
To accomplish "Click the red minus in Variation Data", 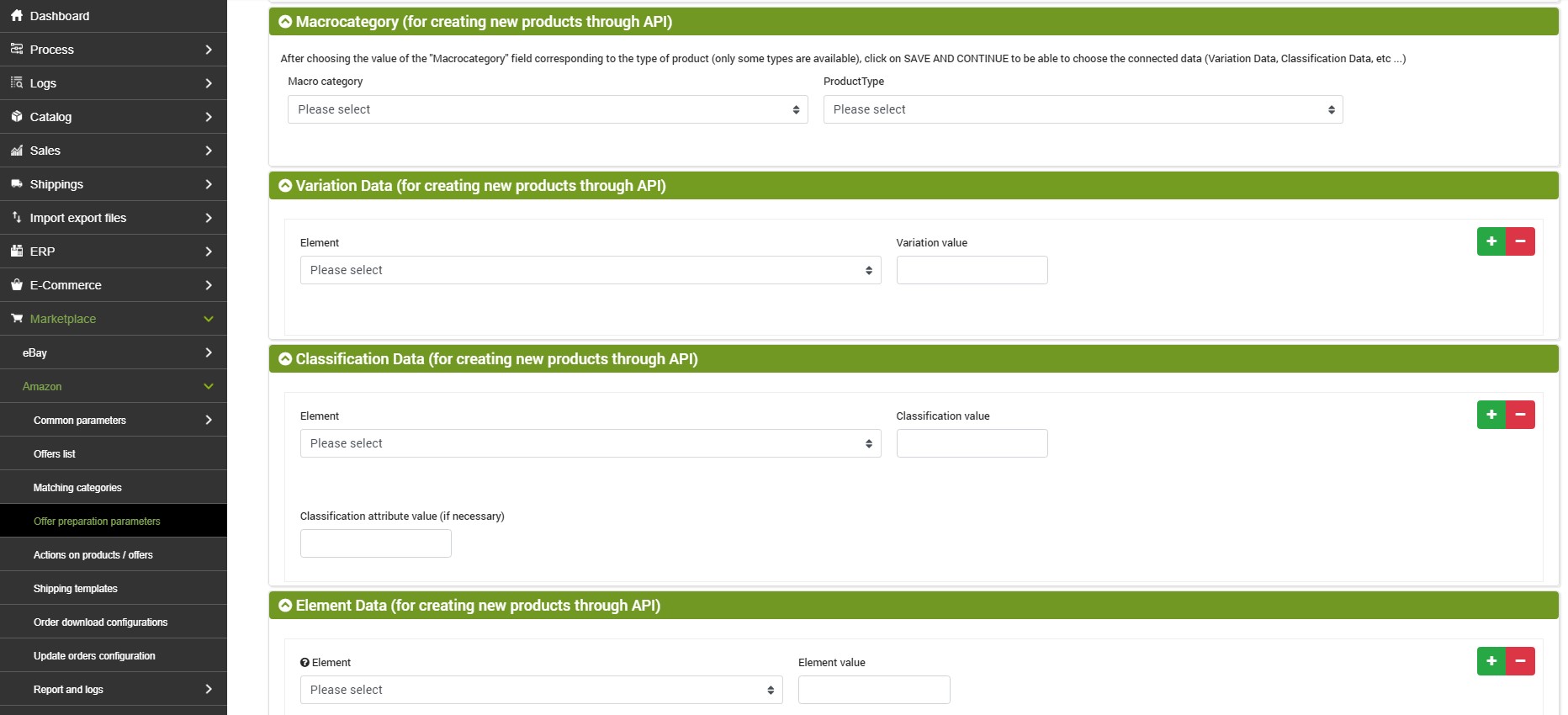I will (1520, 241).
